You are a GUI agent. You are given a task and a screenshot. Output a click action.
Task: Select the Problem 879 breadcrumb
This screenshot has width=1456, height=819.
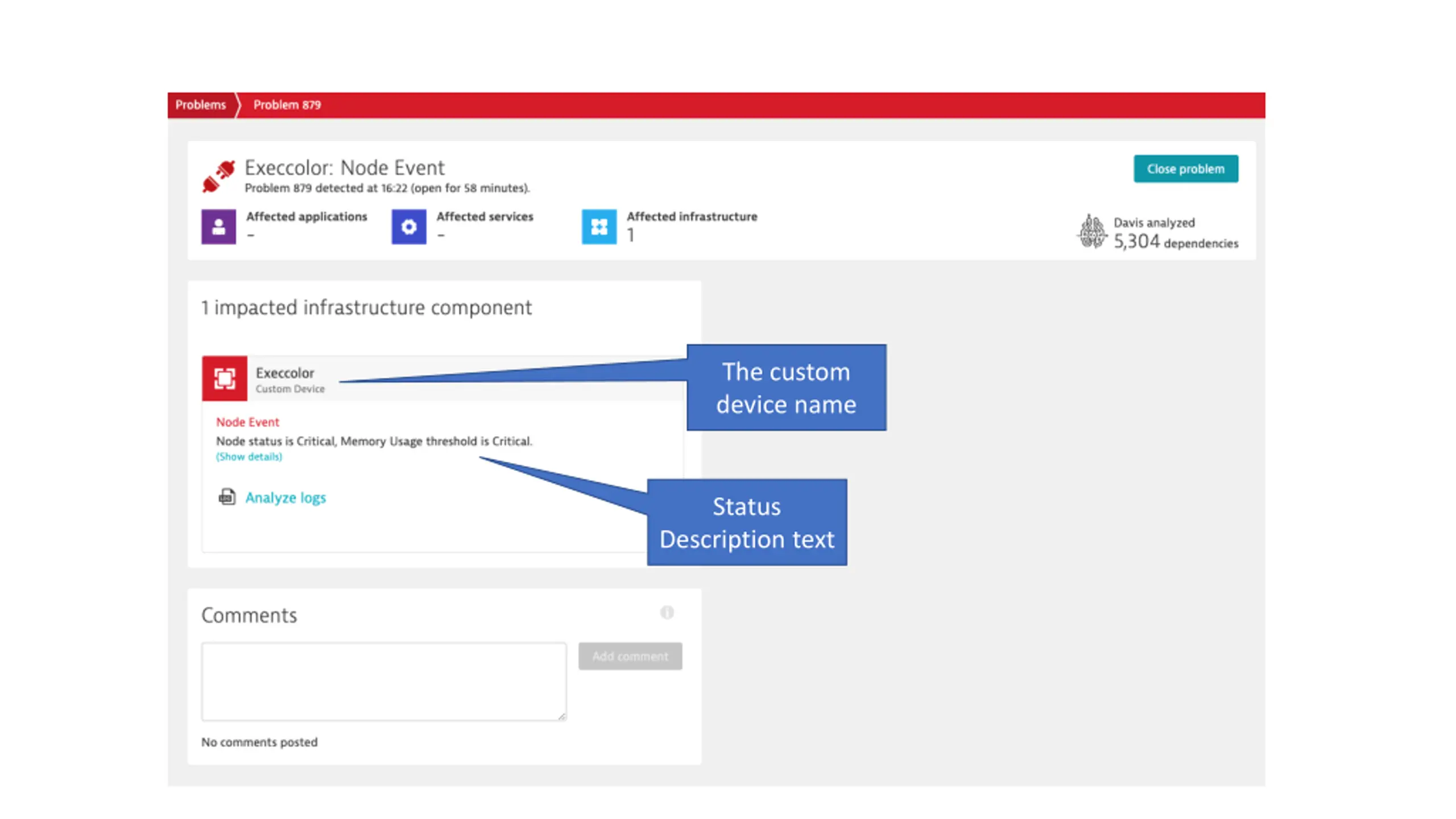point(287,105)
